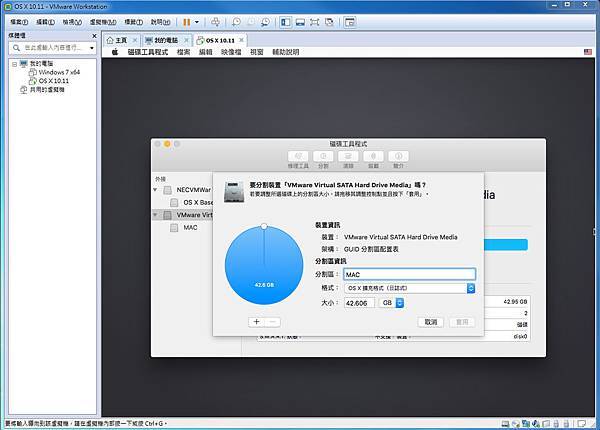Screen dimensions: 600x430
Task: Click the 取消 cancel button
Action: pyautogui.click(x=431, y=322)
